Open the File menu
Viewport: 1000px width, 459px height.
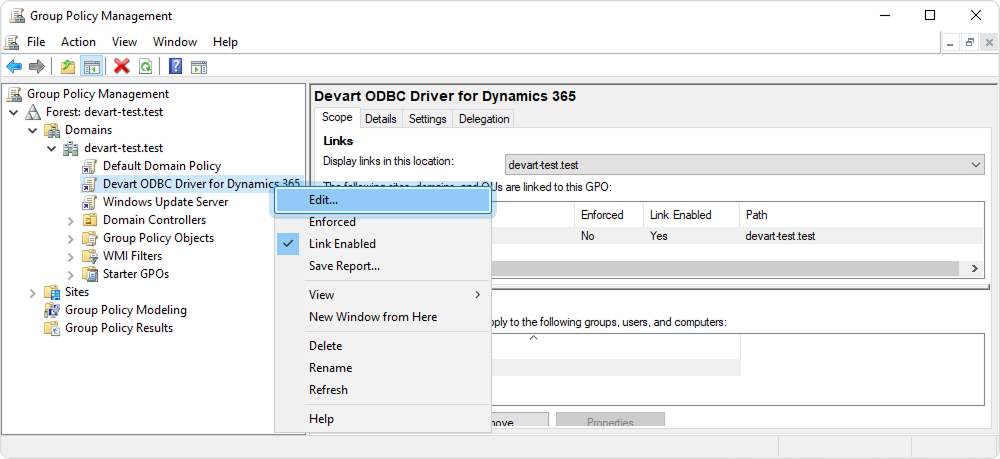36,42
